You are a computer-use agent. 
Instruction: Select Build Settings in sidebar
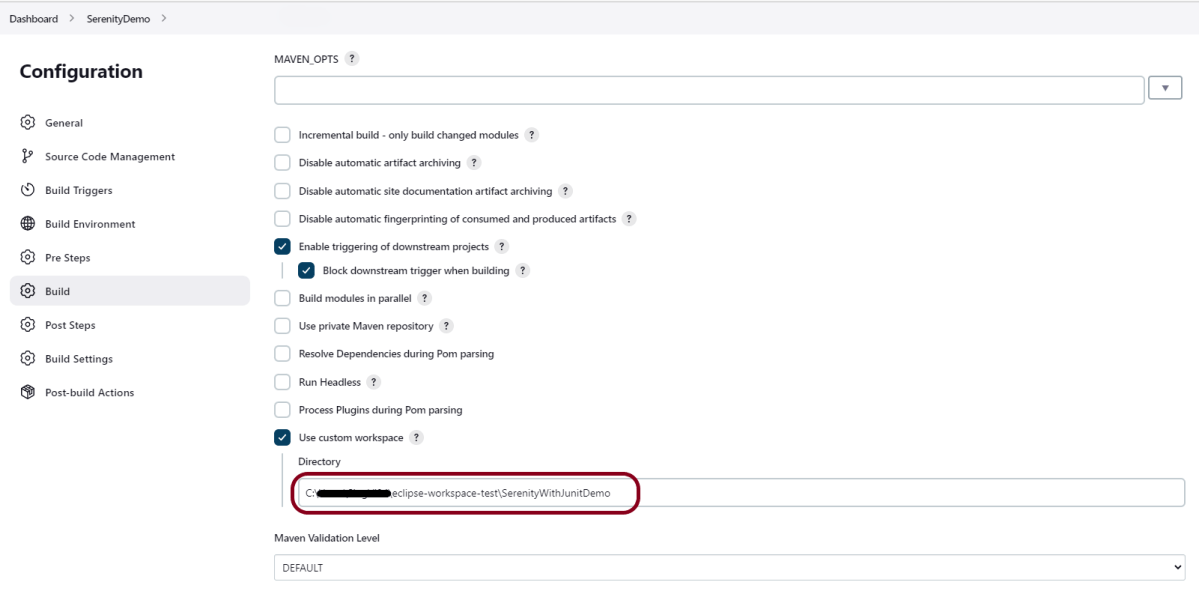pos(78,359)
